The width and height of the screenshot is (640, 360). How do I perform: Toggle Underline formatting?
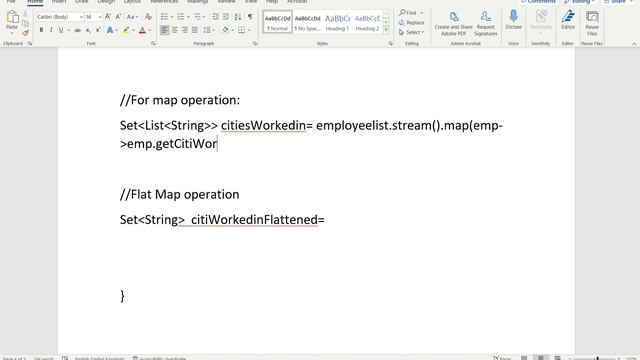click(x=61, y=30)
